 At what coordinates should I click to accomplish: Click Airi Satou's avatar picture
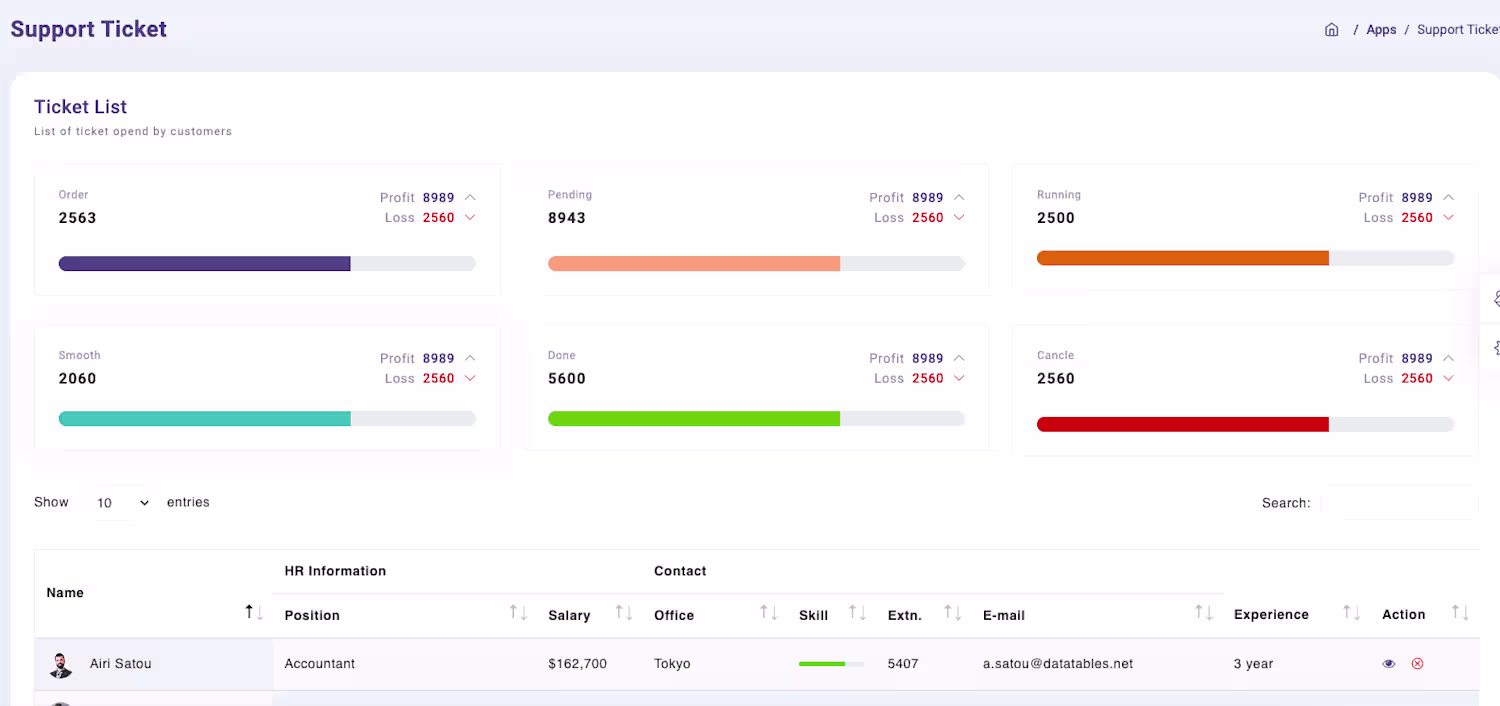pos(61,664)
